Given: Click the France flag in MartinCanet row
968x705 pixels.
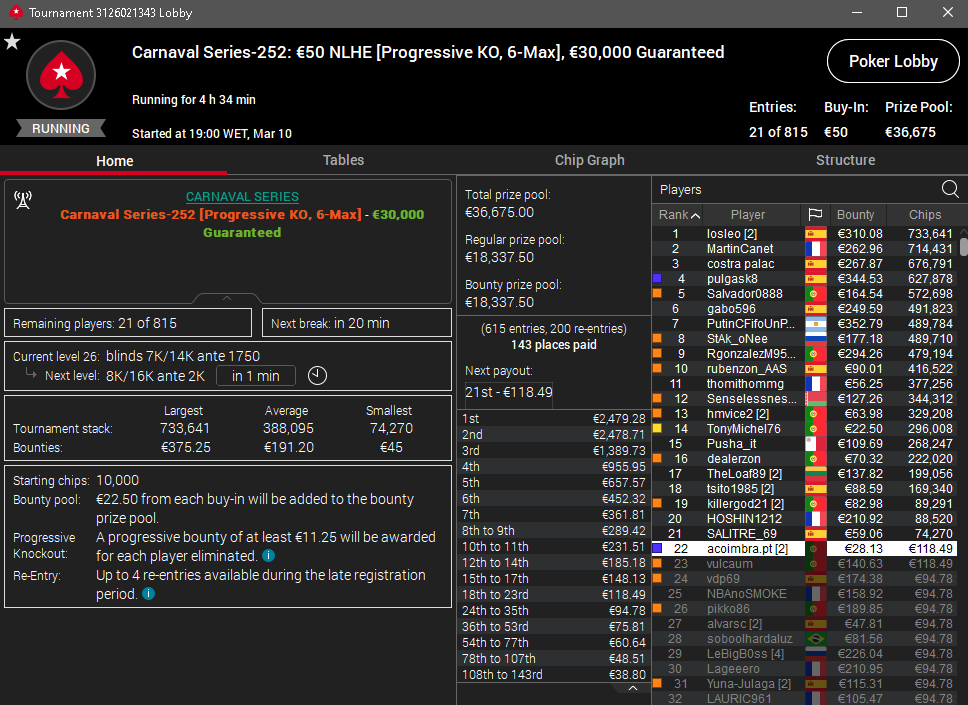Looking at the screenshot, I should (x=816, y=249).
